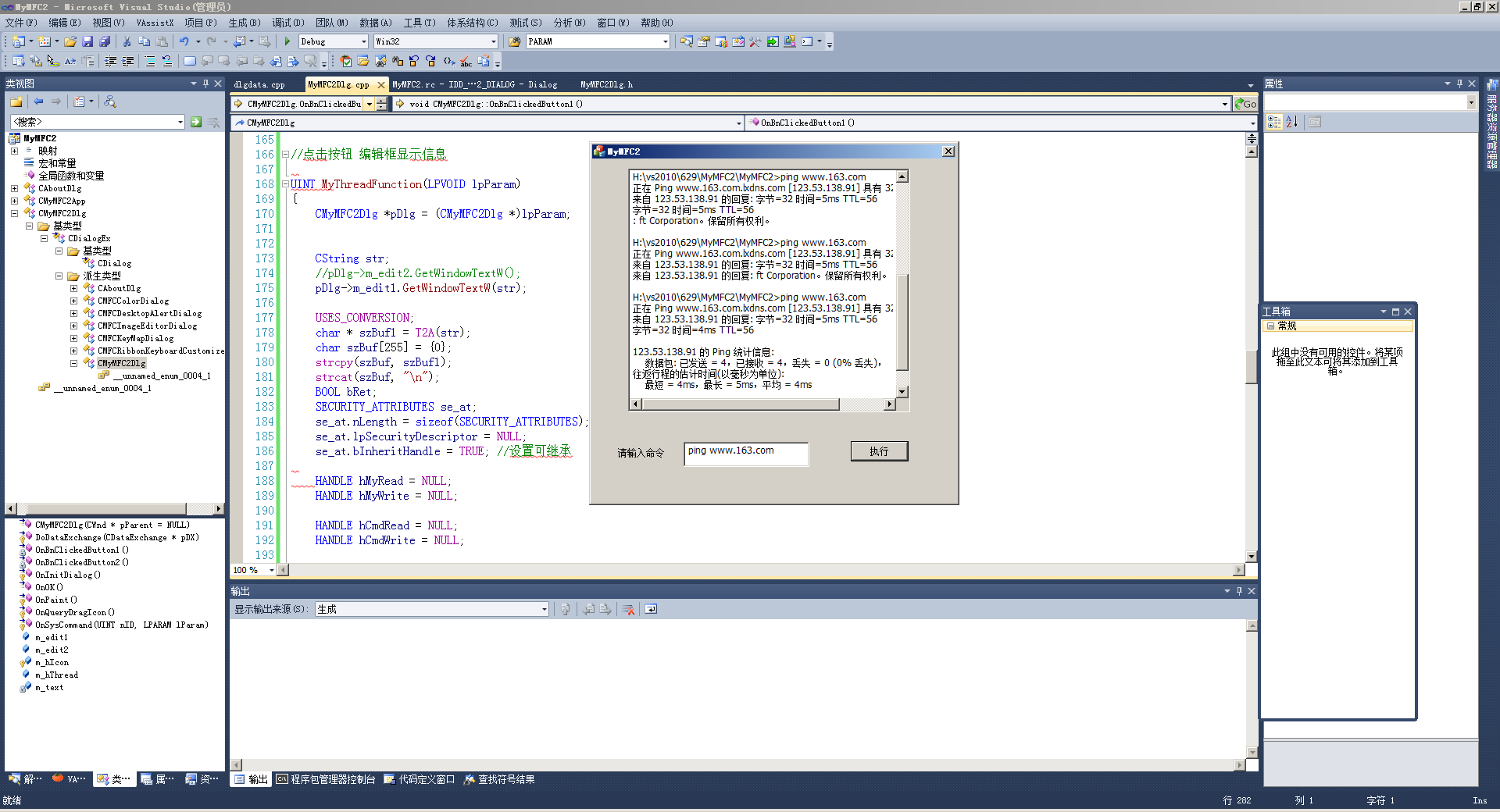Select the CMyMFCApp class in Class View

pos(62,201)
